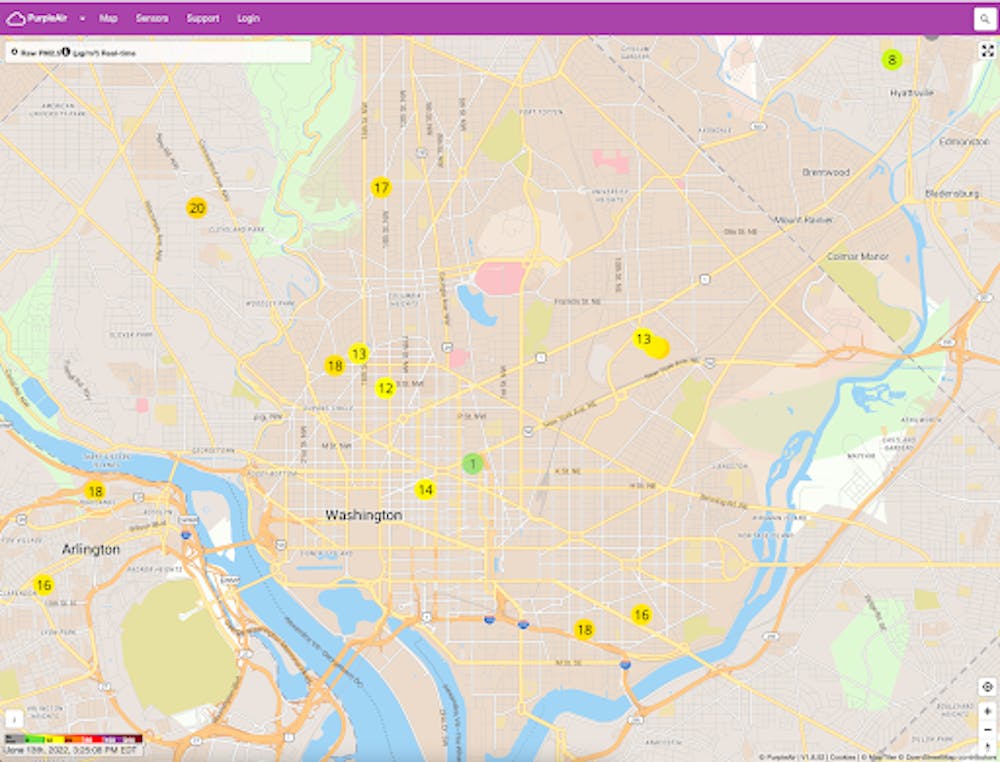Open the Cookies link in footer
Image resolution: width=1000 pixels, height=762 pixels.
842,757
